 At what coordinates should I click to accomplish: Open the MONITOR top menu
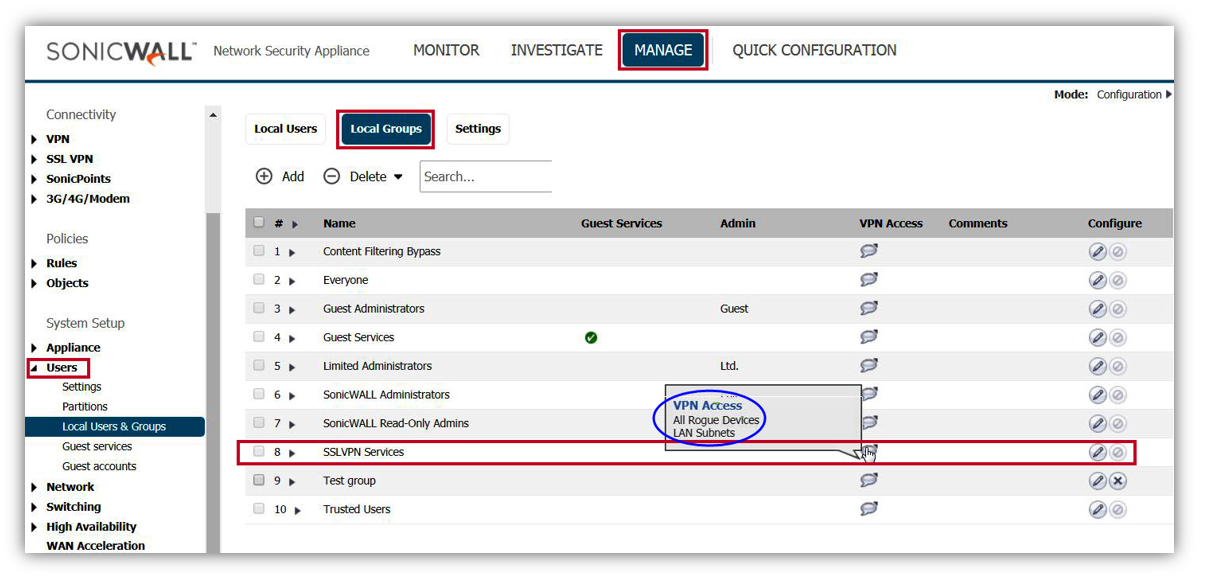[446, 50]
